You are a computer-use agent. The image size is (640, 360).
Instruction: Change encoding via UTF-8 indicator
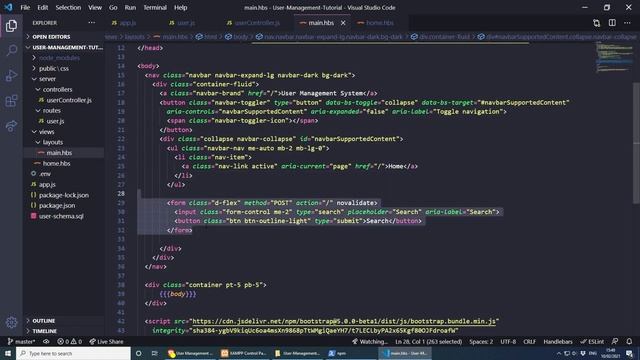point(508,341)
